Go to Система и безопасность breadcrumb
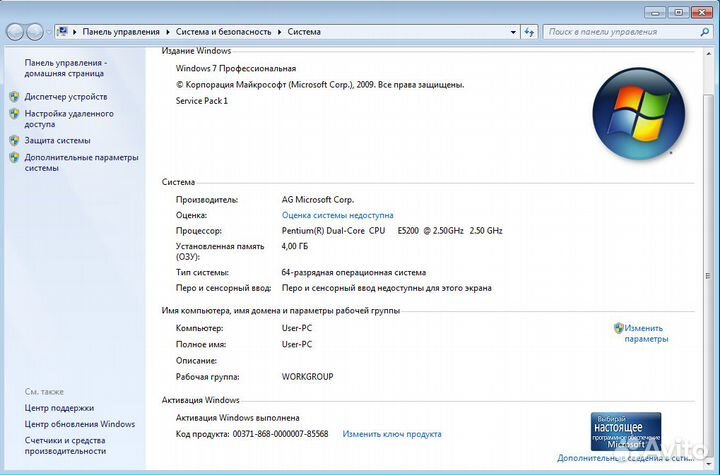This screenshot has height=475, width=720. pyautogui.click(x=224, y=32)
